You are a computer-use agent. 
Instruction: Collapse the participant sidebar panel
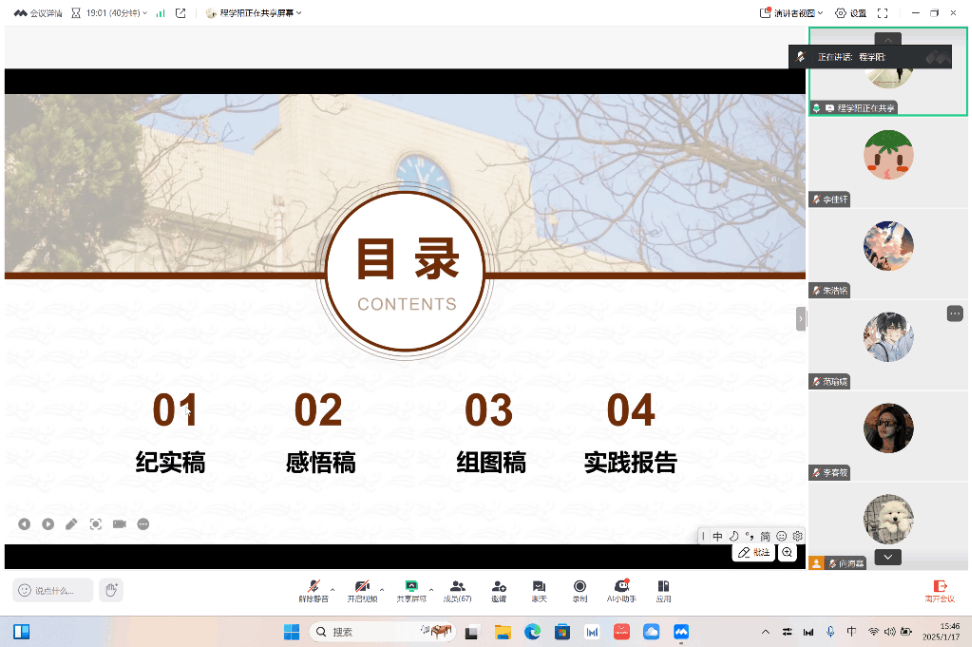800,318
